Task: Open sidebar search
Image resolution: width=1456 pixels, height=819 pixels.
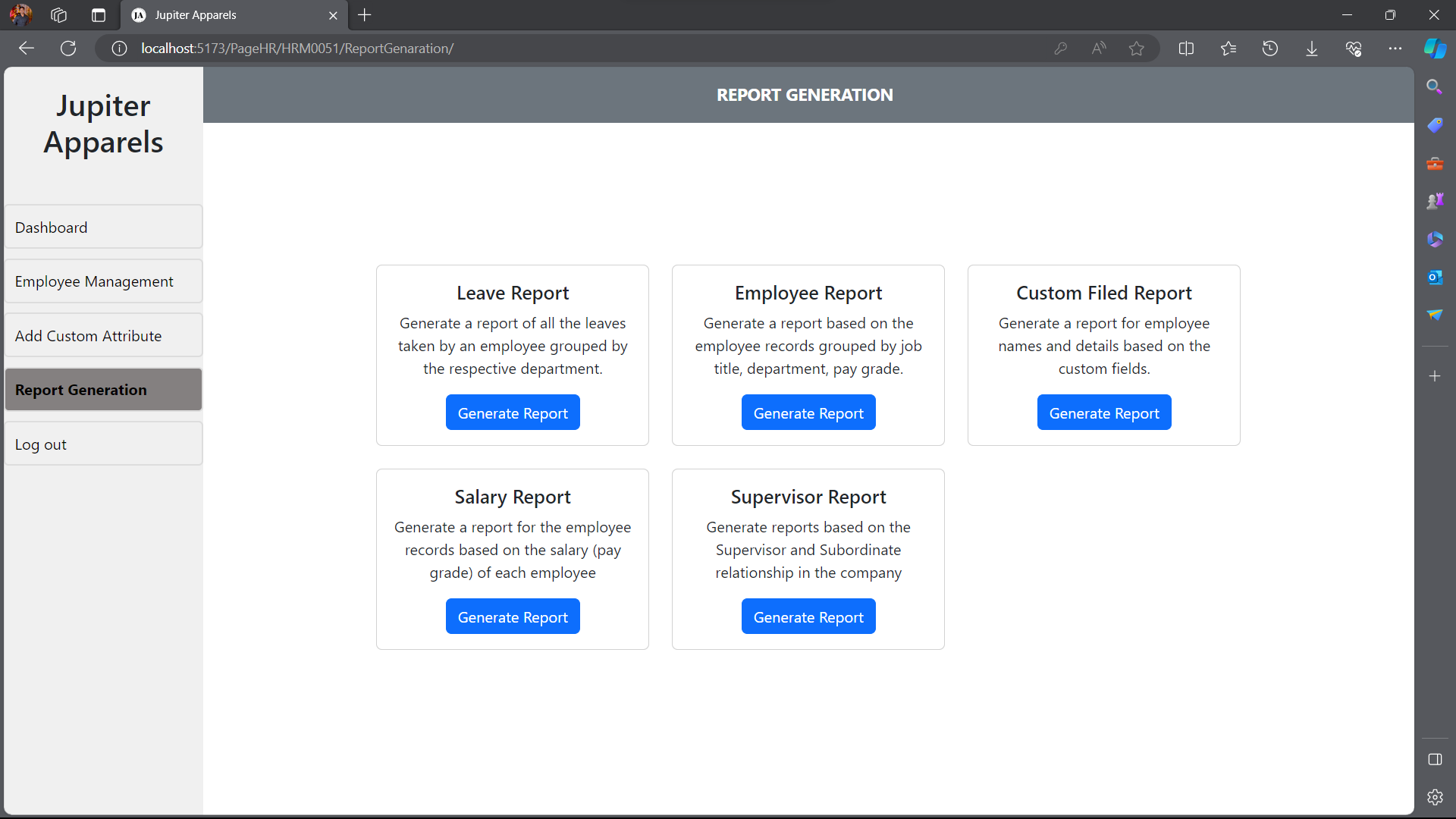Action: pyautogui.click(x=1435, y=86)
